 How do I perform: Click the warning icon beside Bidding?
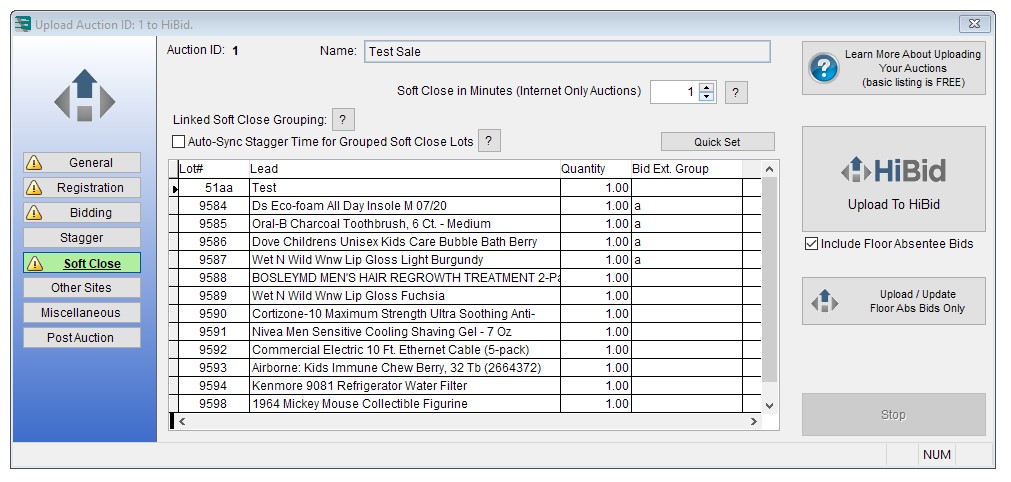(x=34, y=213)
